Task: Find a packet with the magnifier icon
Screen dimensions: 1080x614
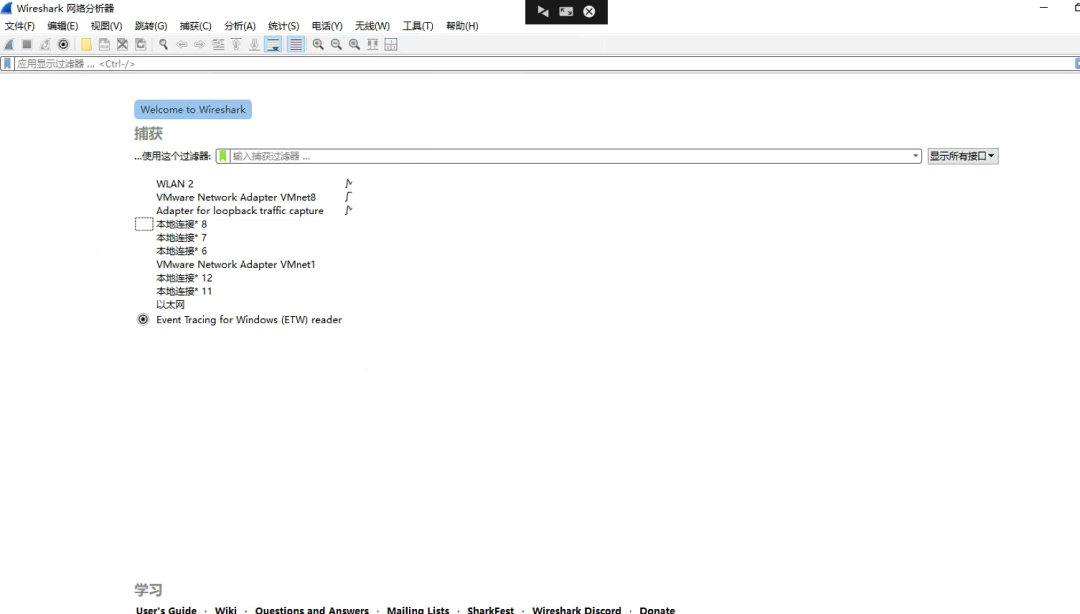Action: click(x=163, y=44)
